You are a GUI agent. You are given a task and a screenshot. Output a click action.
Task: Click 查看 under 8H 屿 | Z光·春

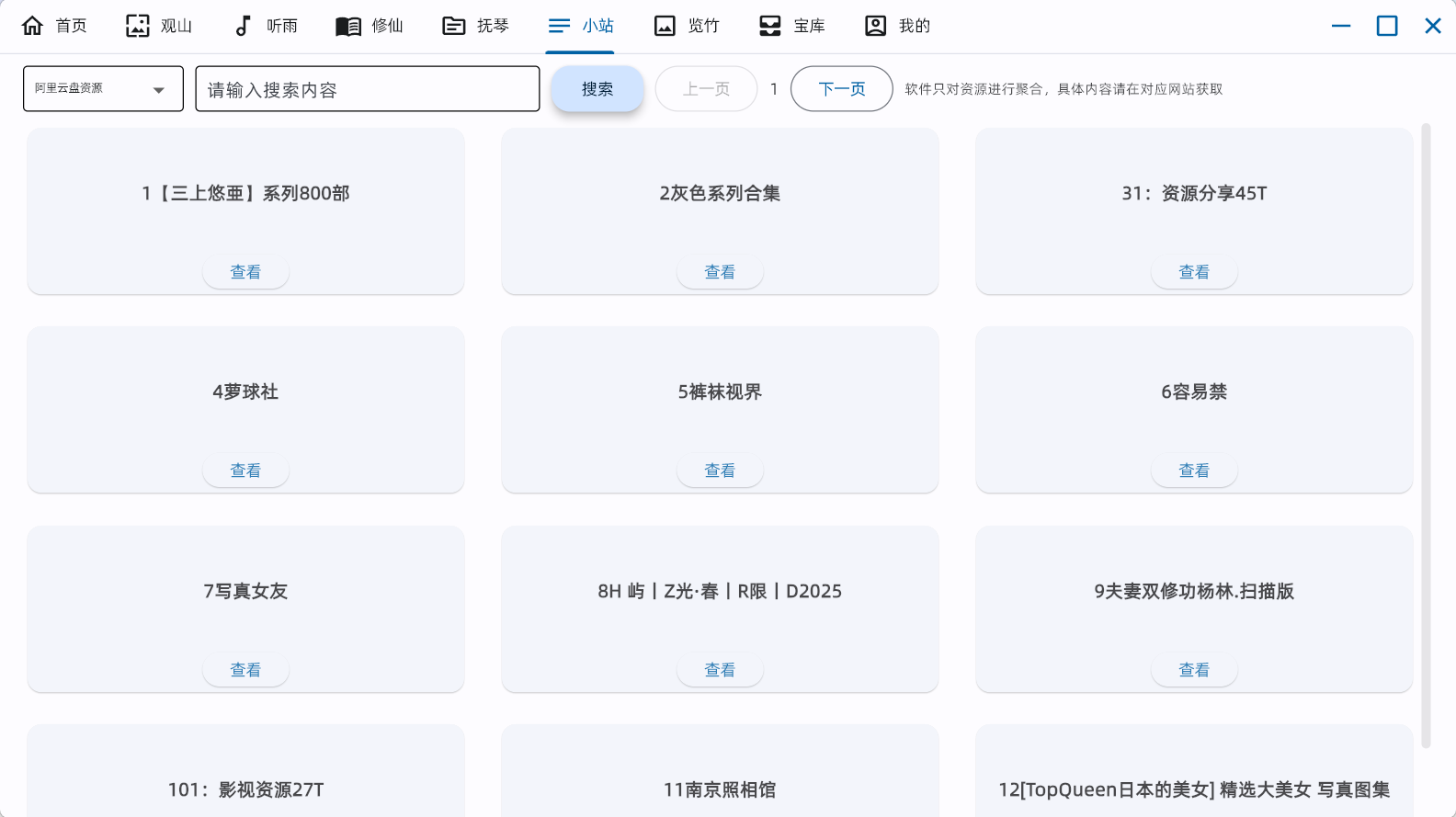point(720,670)
